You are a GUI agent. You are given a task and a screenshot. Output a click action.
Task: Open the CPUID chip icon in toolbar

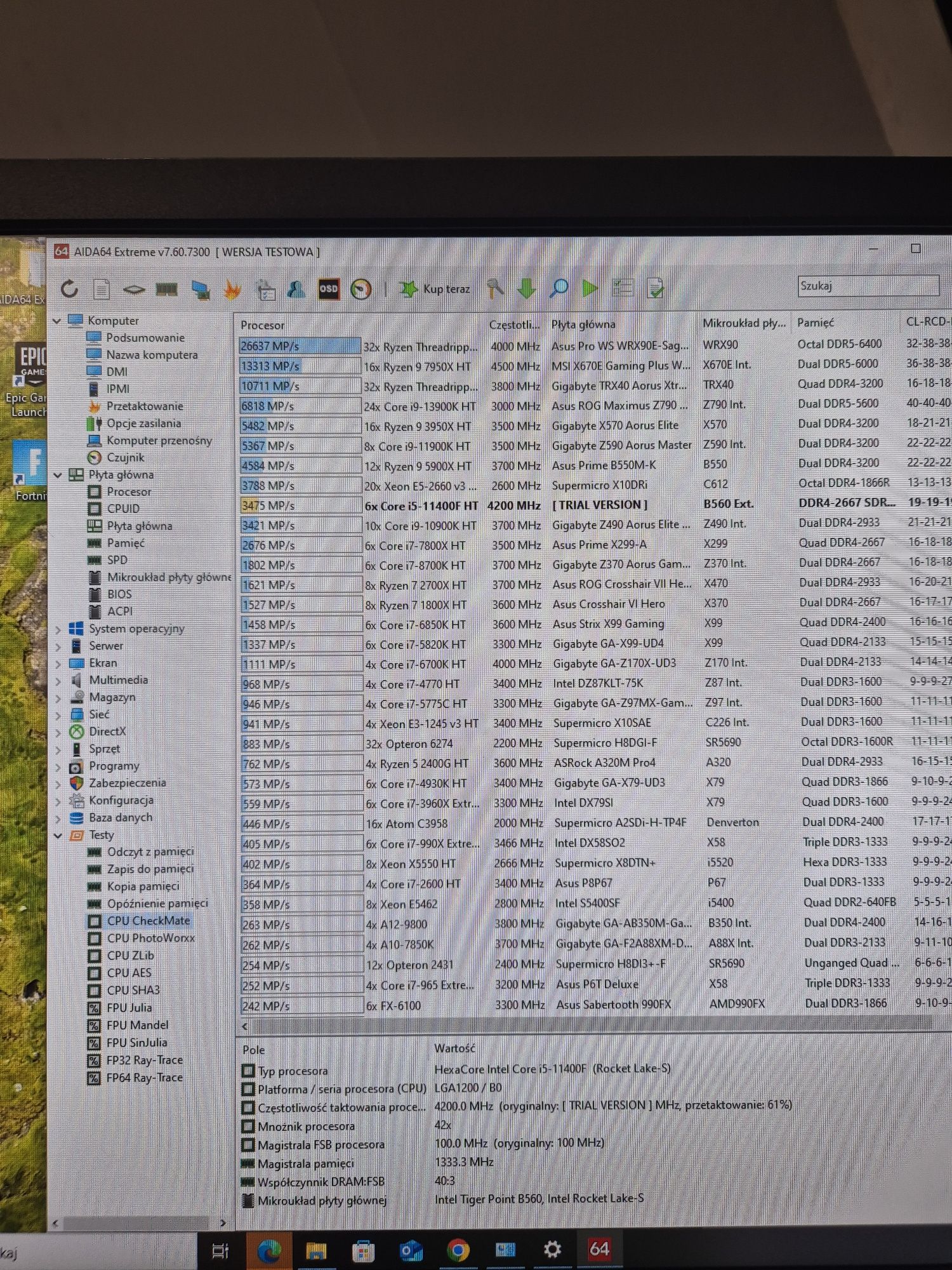134,290
